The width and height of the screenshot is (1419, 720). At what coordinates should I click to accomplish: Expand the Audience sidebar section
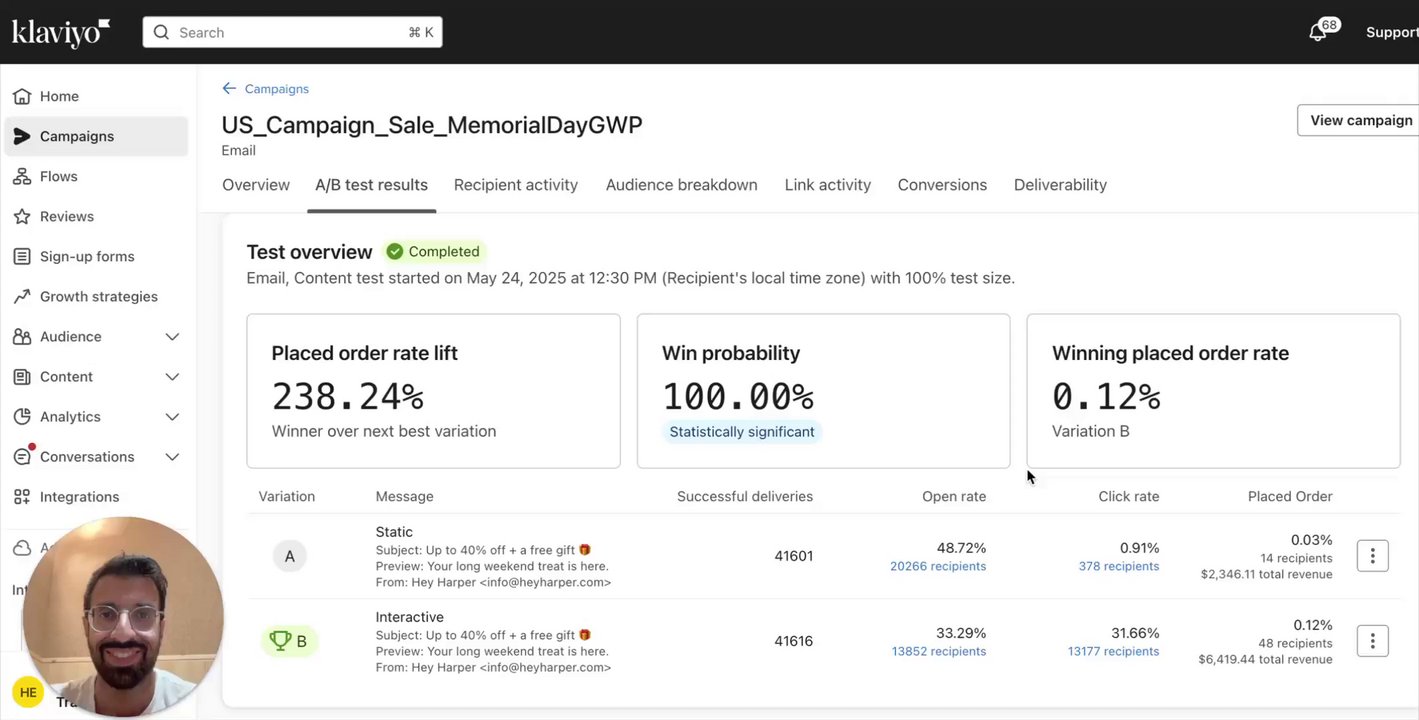(172, 337)
